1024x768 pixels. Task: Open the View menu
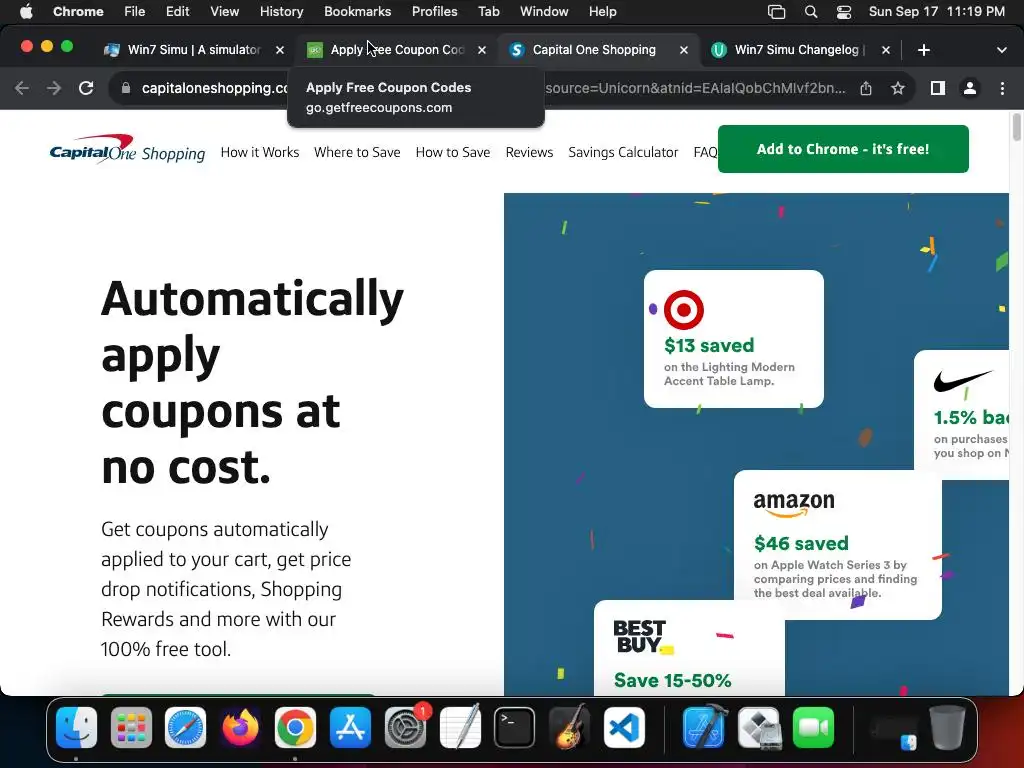224,12
